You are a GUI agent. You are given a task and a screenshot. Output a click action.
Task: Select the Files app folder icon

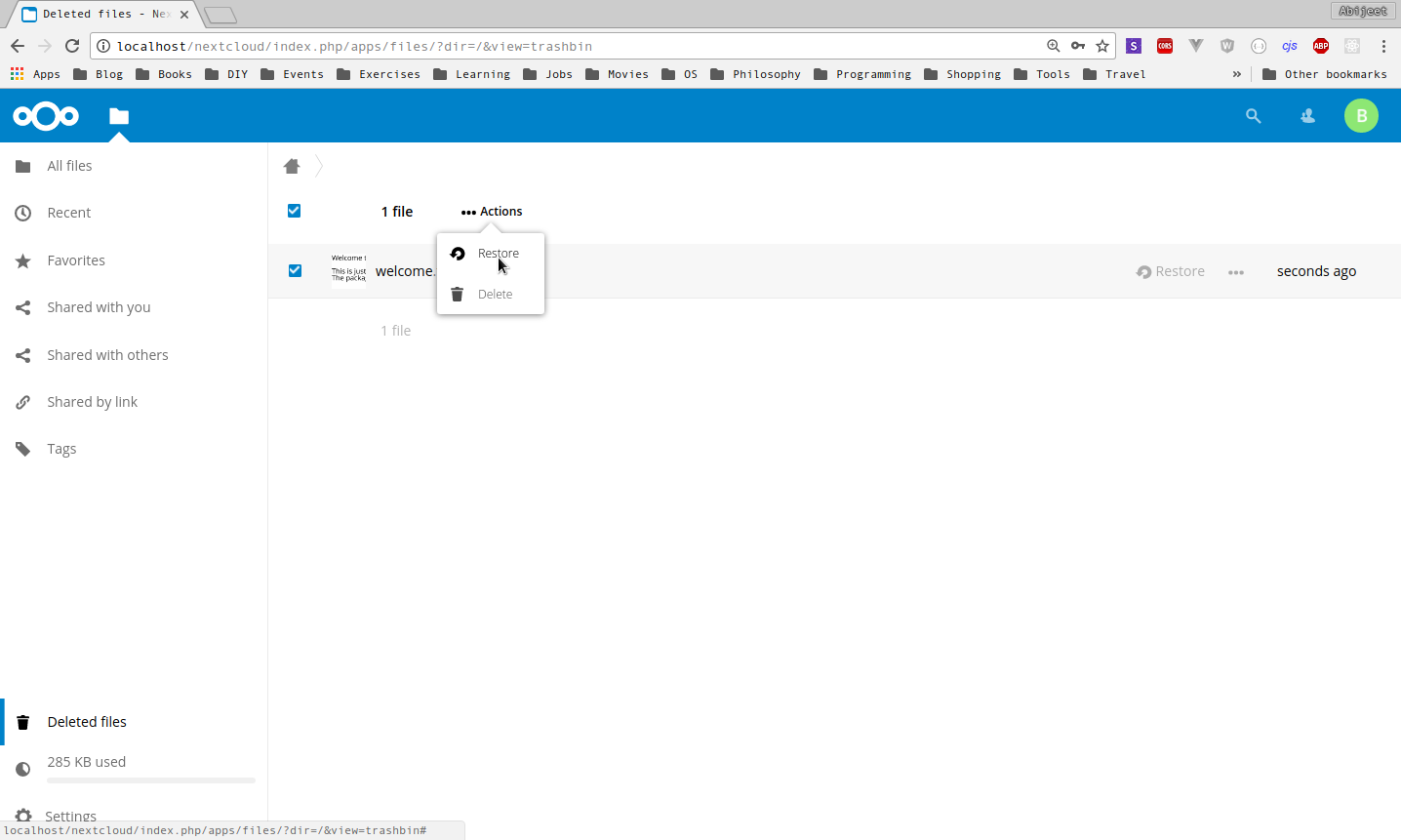coord(118,115)
